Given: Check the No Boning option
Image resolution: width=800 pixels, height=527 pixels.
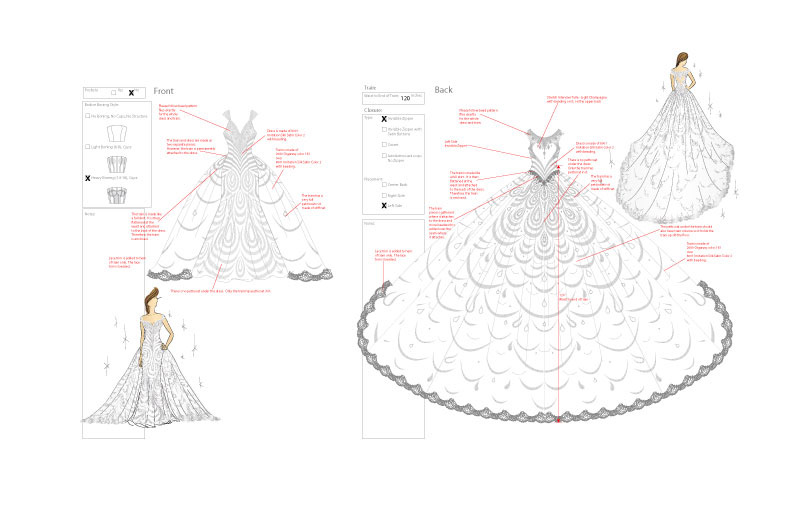Looking at the screenshot, I should [87, 116].
